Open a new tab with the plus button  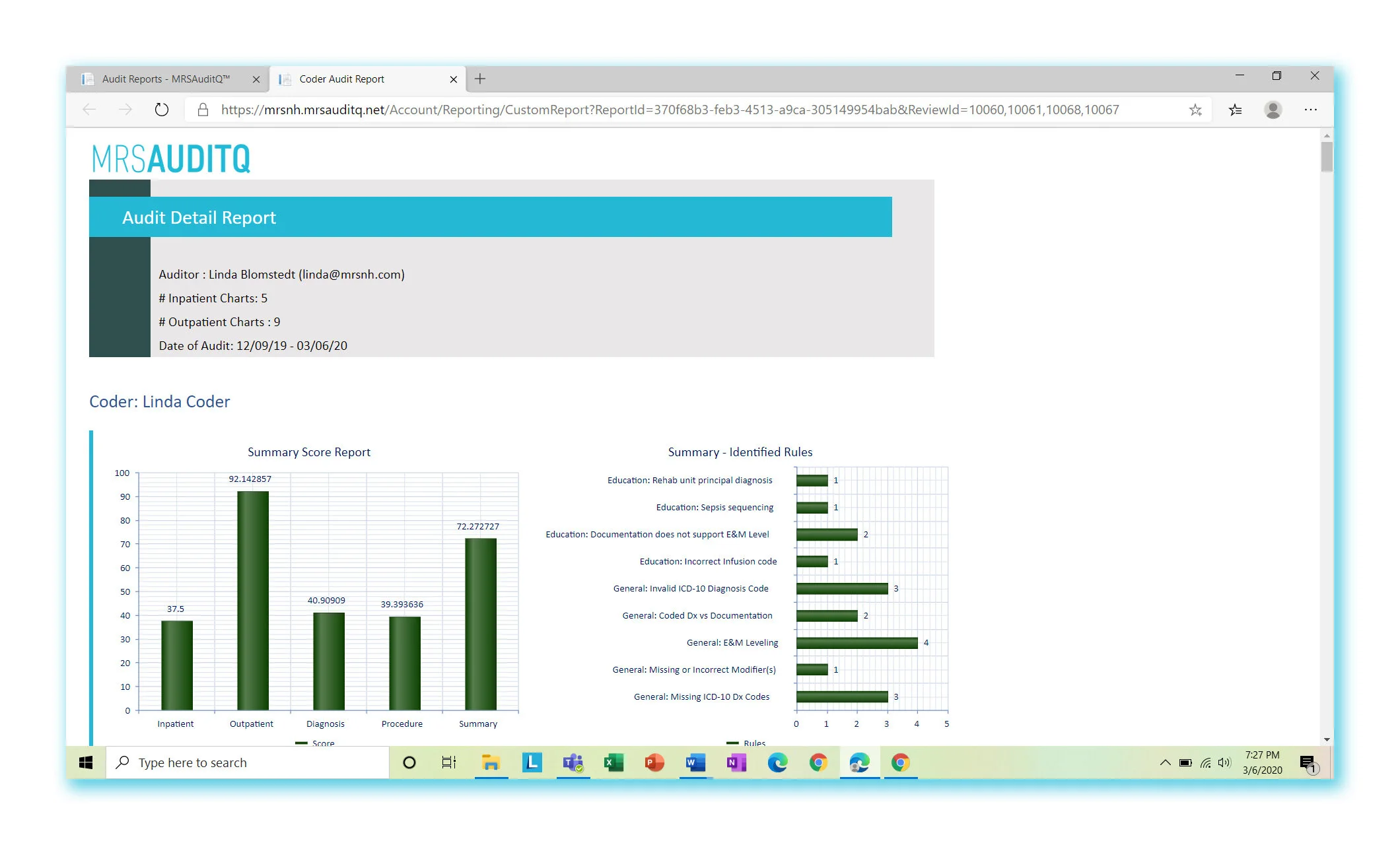tap(480, 79)
